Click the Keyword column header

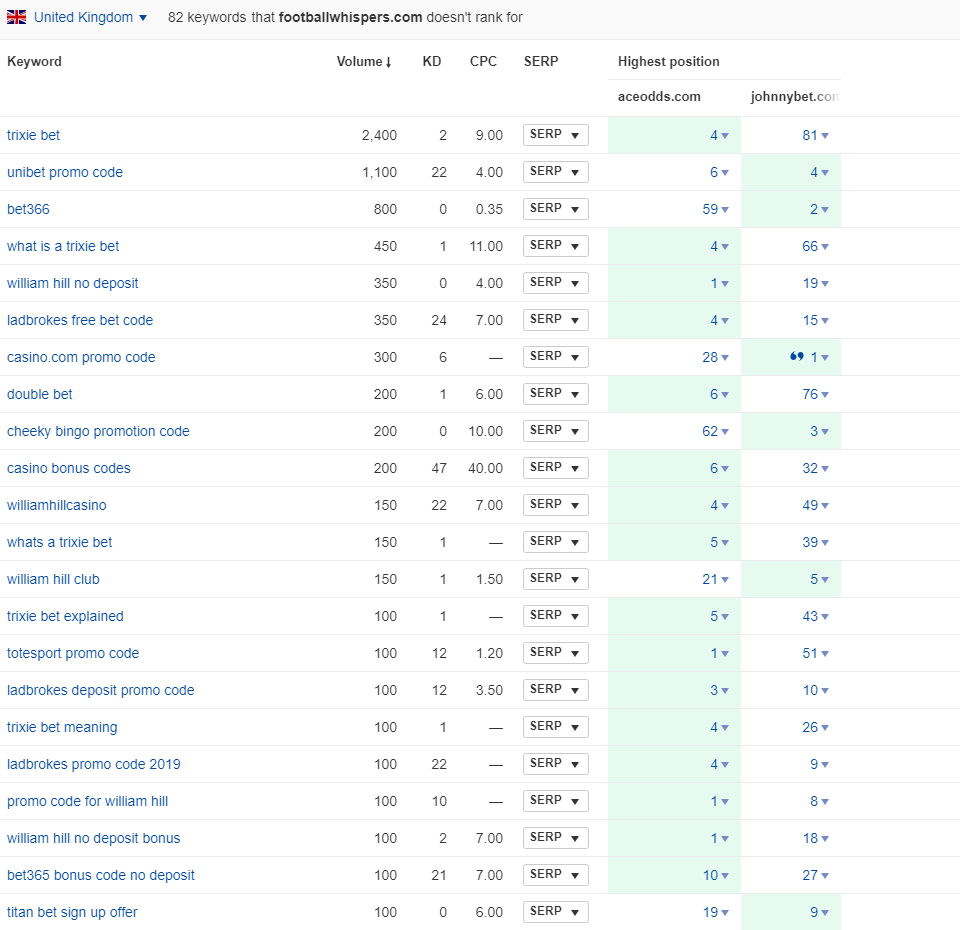coord(34,61)
